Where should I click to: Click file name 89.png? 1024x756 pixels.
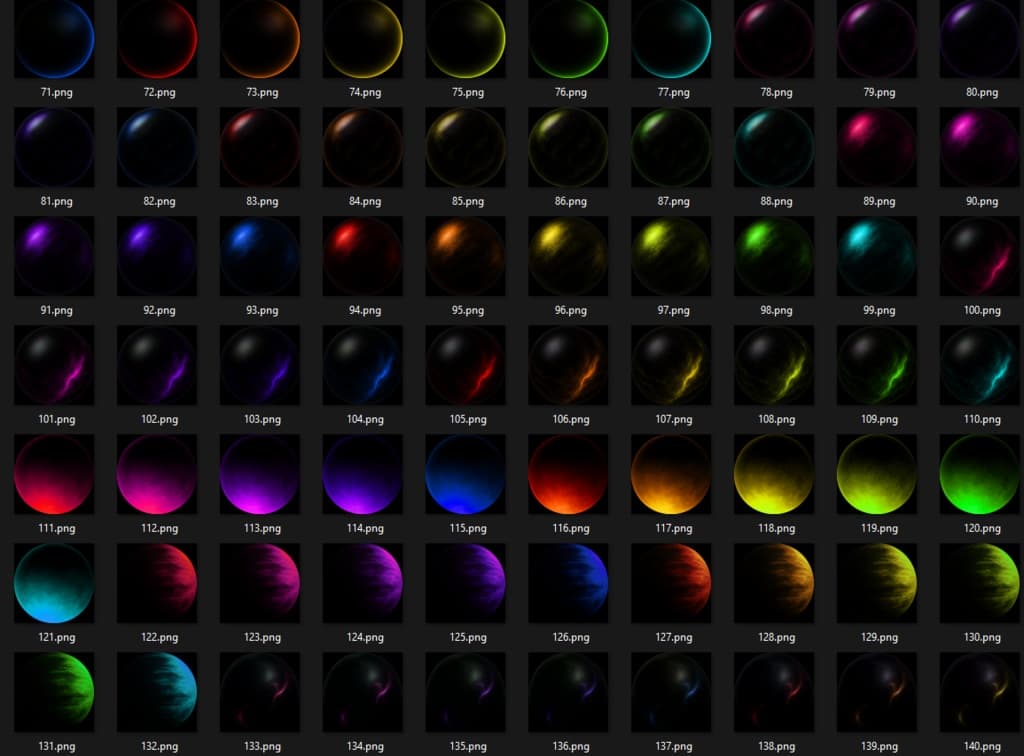pyautogui.click(x=880, y=202)
